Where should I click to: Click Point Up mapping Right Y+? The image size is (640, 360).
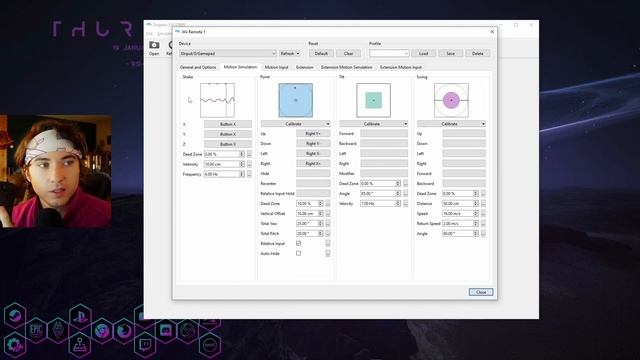click(x=313, y=133)
